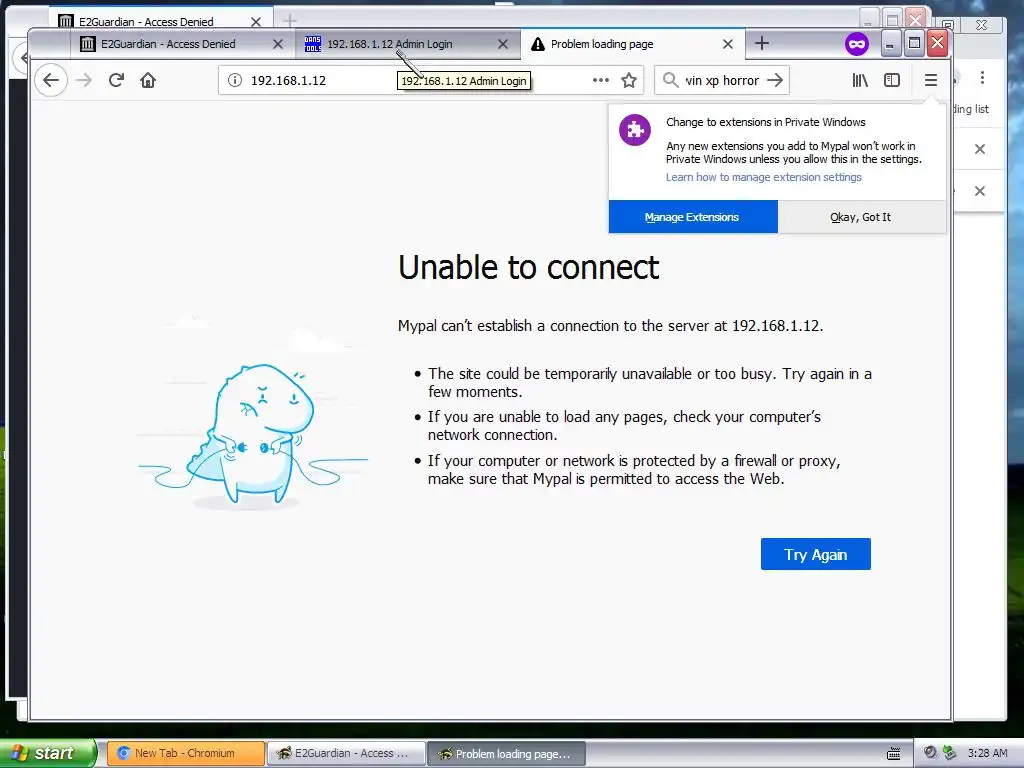Click the network tray icon

click(950, 753)
